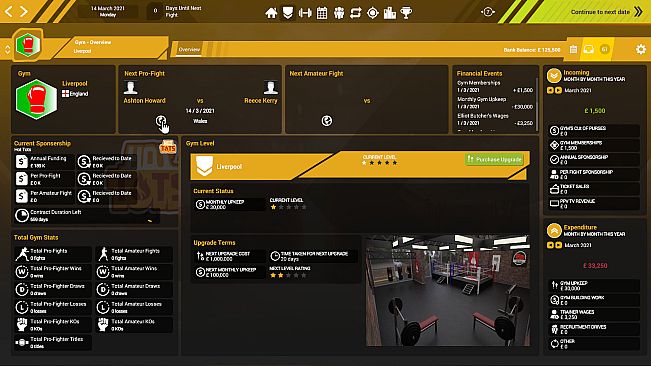This screenshot has width=651, height=366.
Task: Open the Rankings podium icon
Action: 389,13
